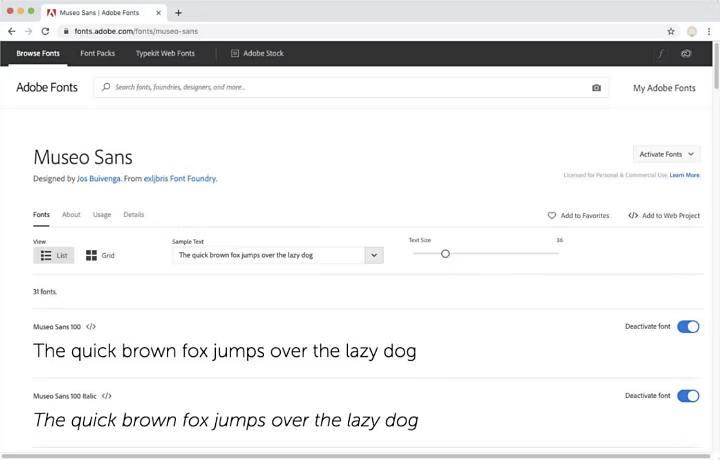Open a new browser tab
Screen dimensions: 720x460
click(178, 13)
